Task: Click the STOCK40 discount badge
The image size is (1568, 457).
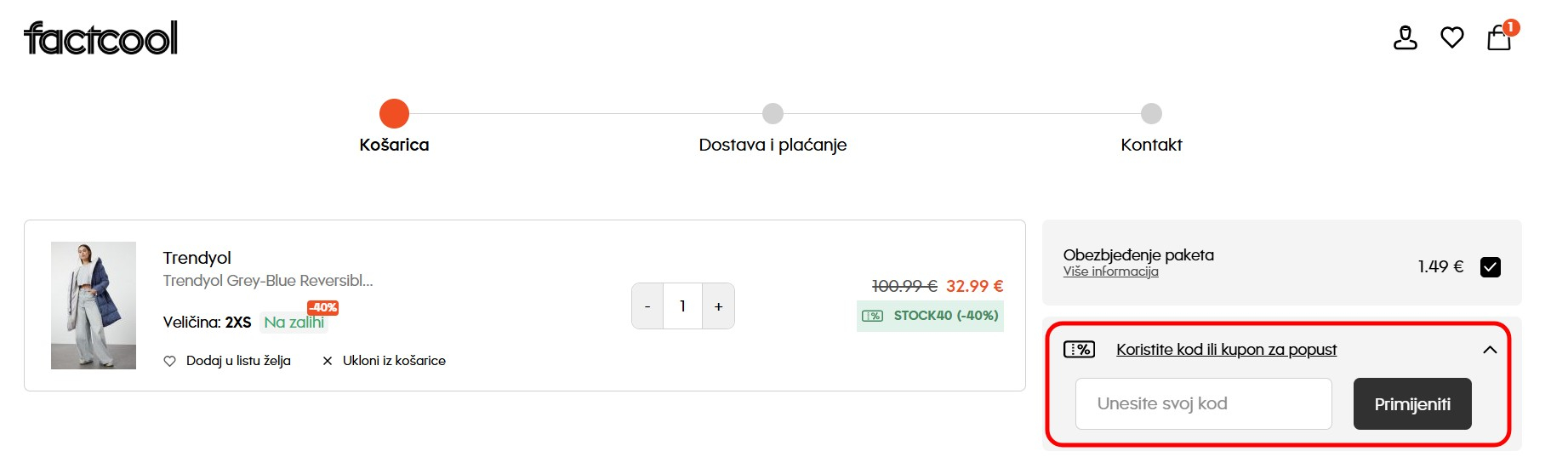Action: tap(930, 316)
